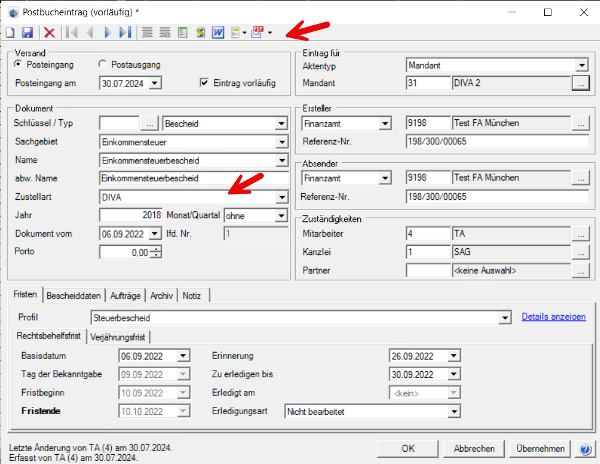Switch to the Bescheiddaten tab

pos(73,296)
